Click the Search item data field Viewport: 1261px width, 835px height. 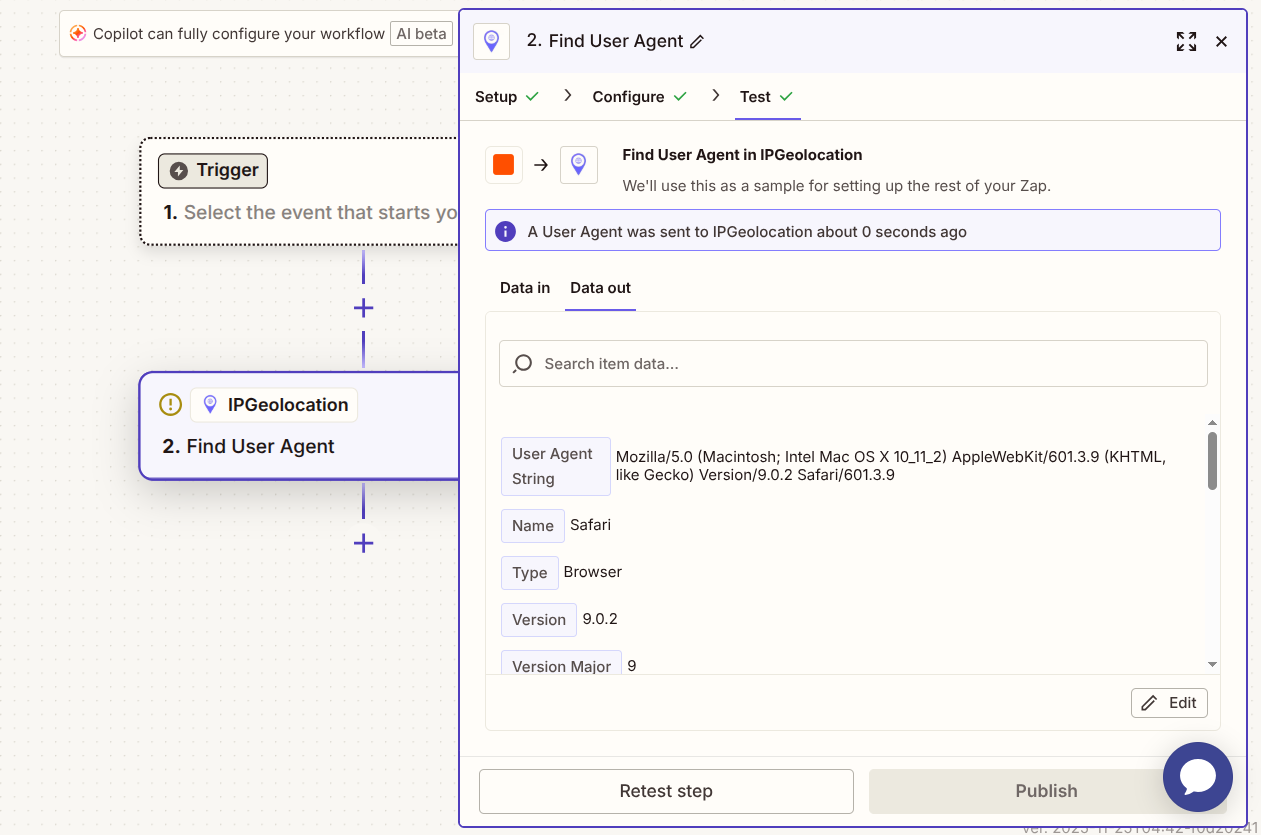[x=853, y=364]
